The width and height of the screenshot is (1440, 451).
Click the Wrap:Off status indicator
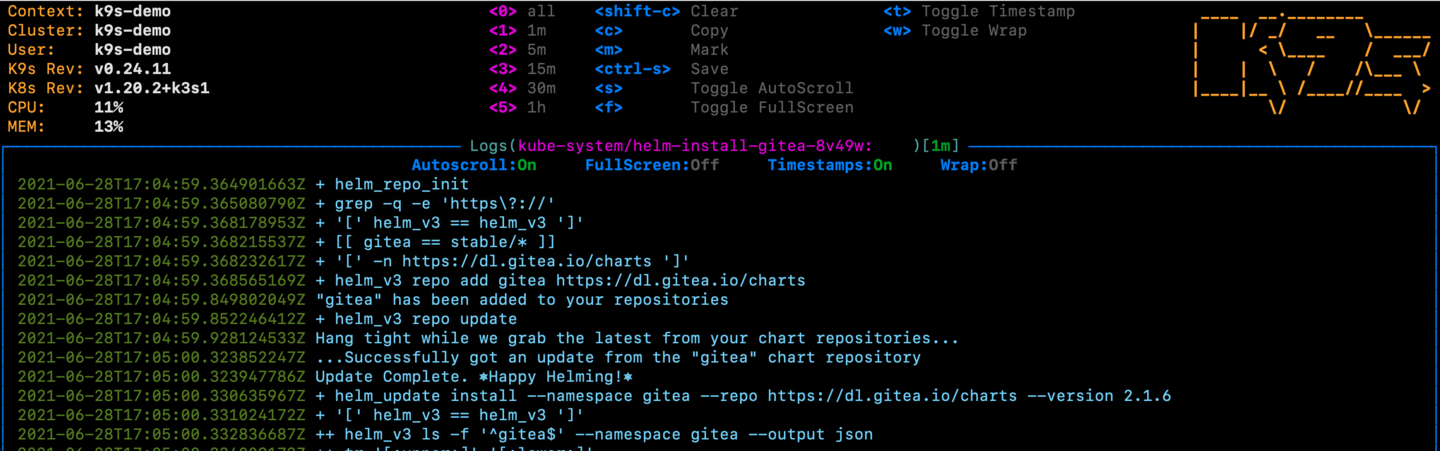click(979, 165)
